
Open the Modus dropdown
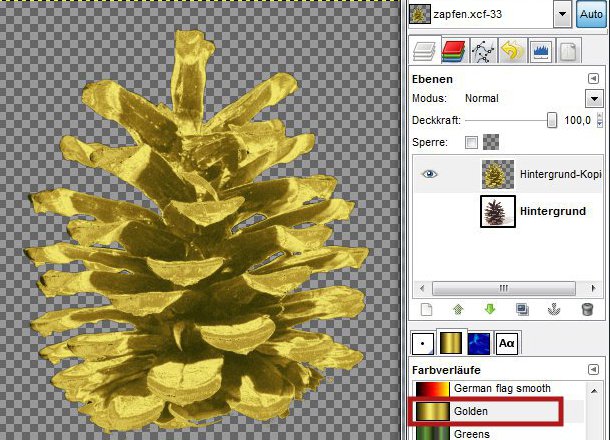(594, 98)
